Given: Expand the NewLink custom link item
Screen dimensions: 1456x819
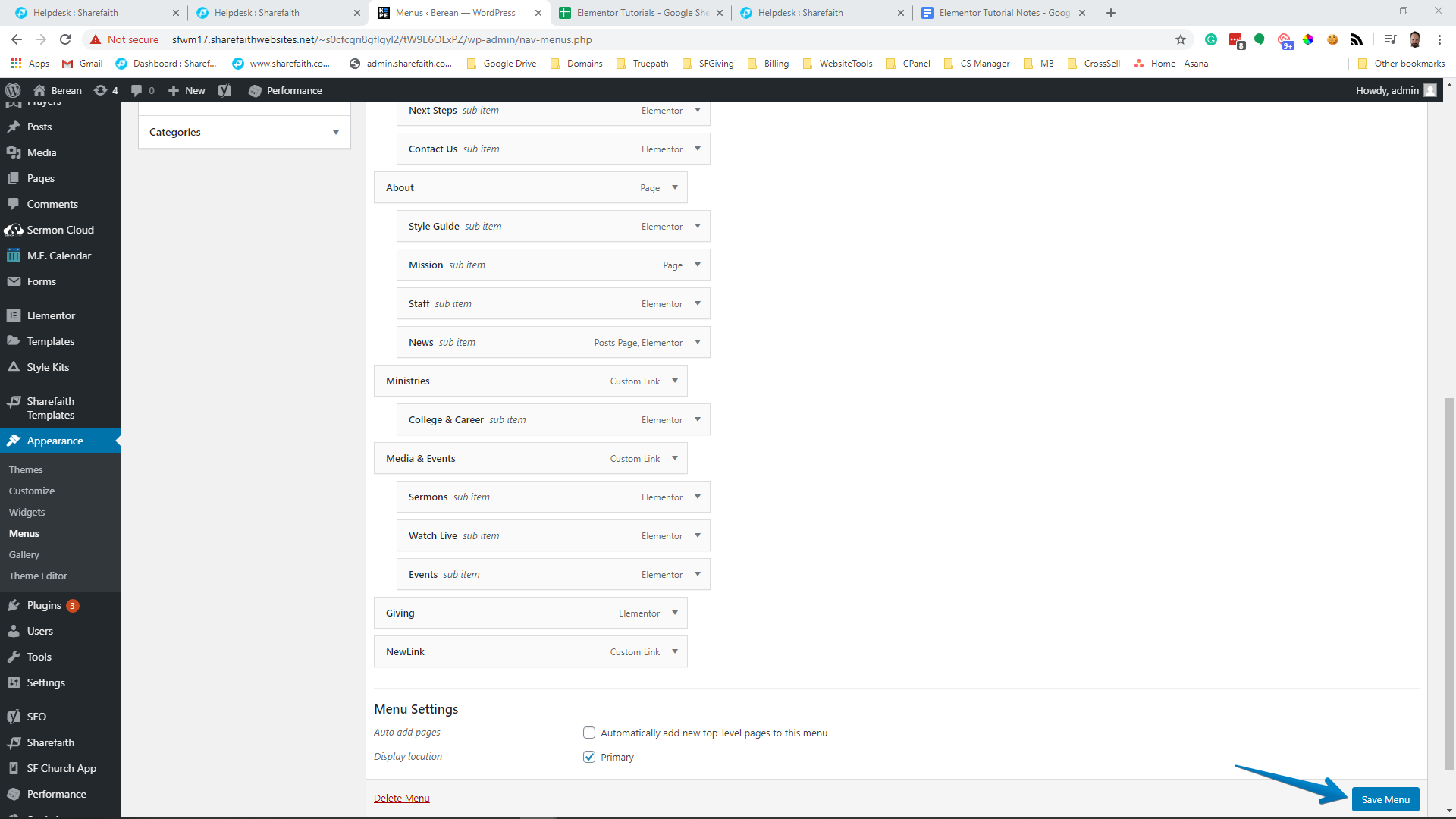Looking at the screenshot, I should (674, 651).
